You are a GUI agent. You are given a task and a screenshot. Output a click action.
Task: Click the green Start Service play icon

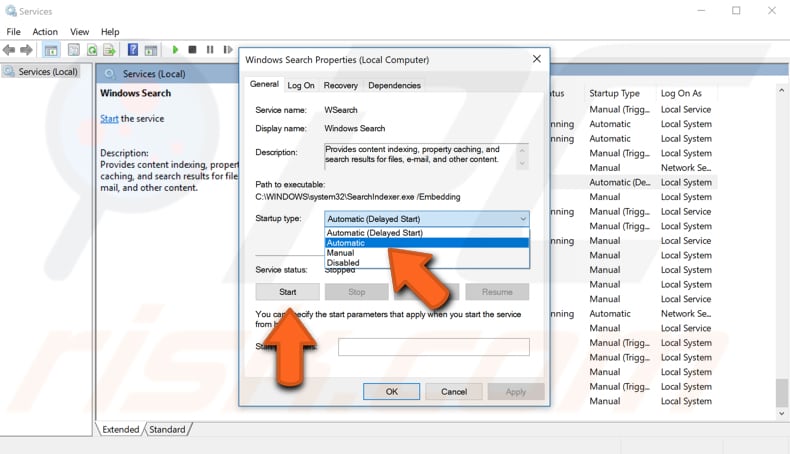click(175, 49)
